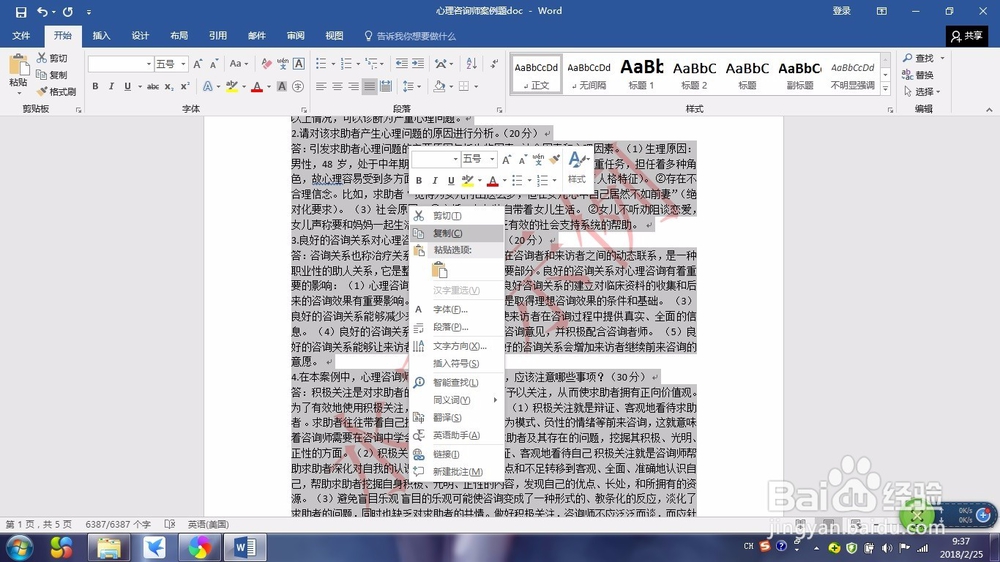Toggle character shading A icon

tap(282, 86)
